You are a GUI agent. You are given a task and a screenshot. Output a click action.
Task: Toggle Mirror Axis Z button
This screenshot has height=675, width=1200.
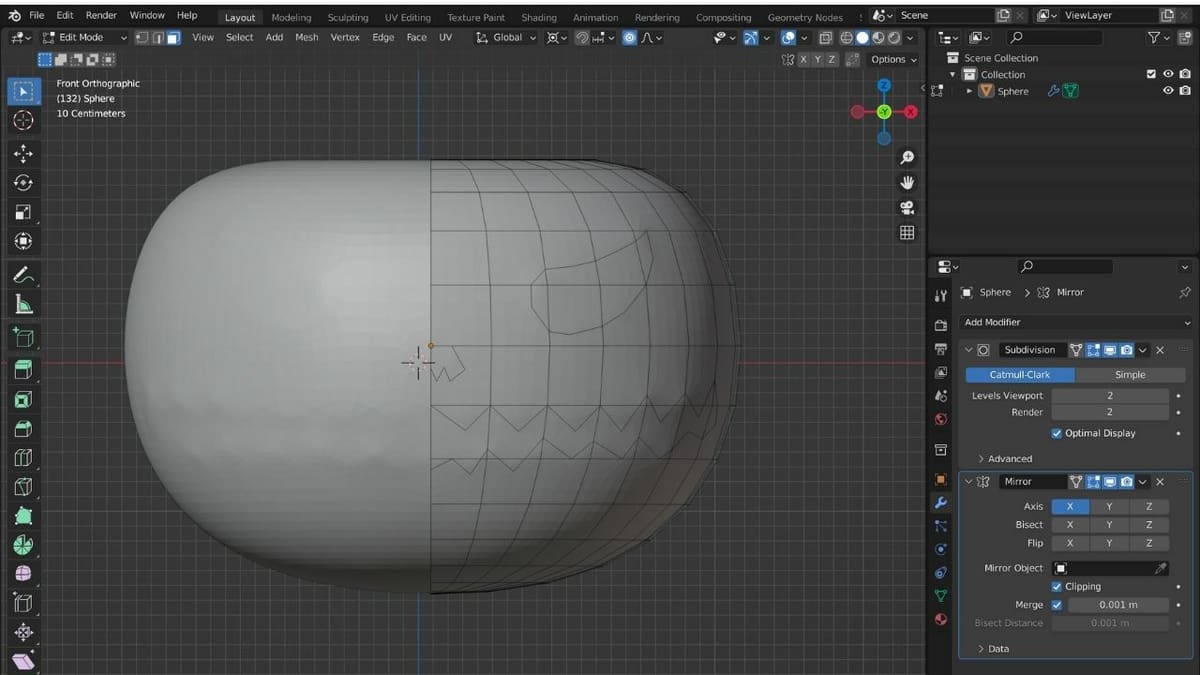[1149, 507]
